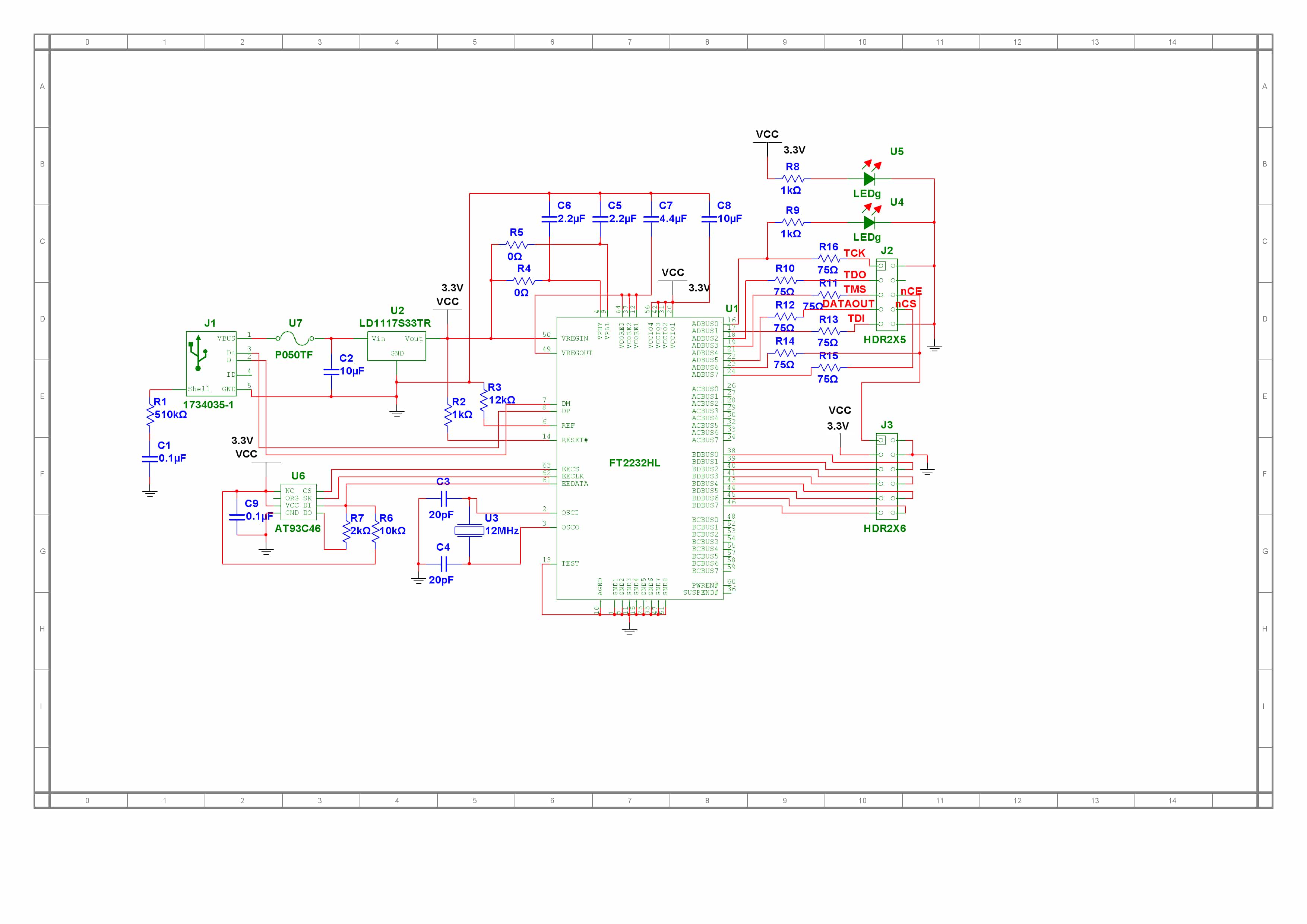Select the nCE net label

pos(911,291)
